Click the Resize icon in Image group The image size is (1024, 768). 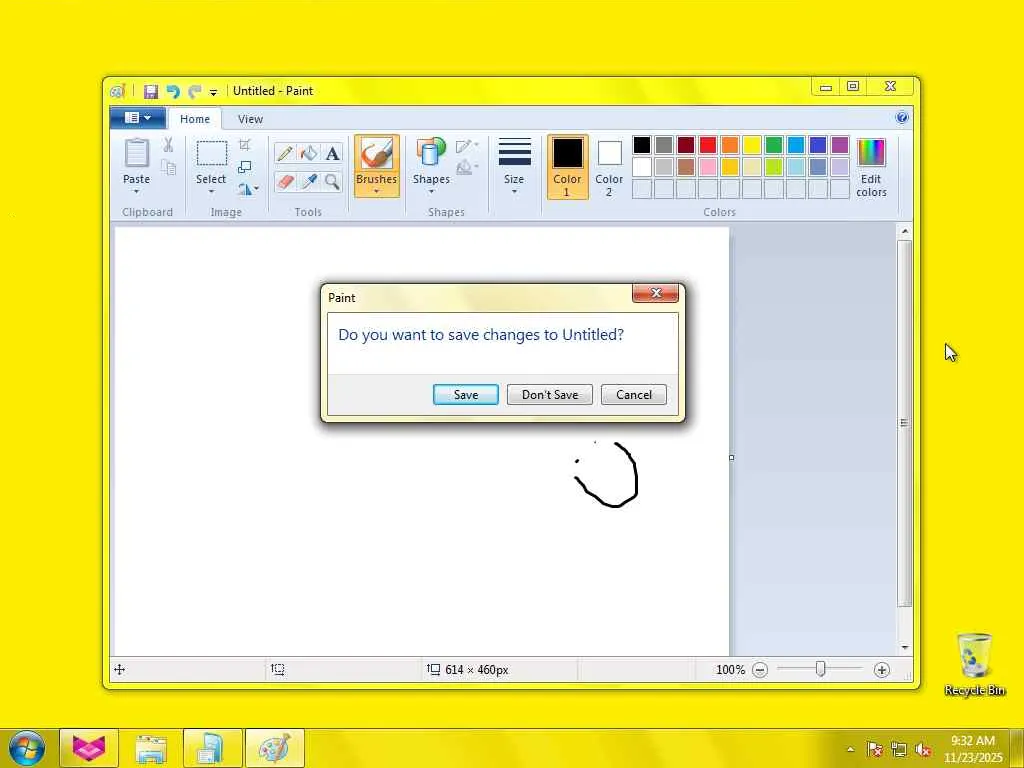(x=245, y=167)
